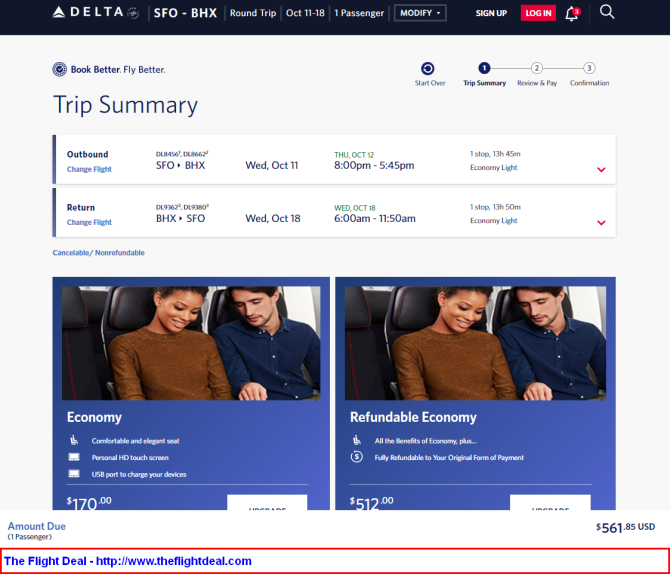
Task: Click screen icon beside Personal HD touch screen
Action: pyautogui.click(x=74, y=457)
